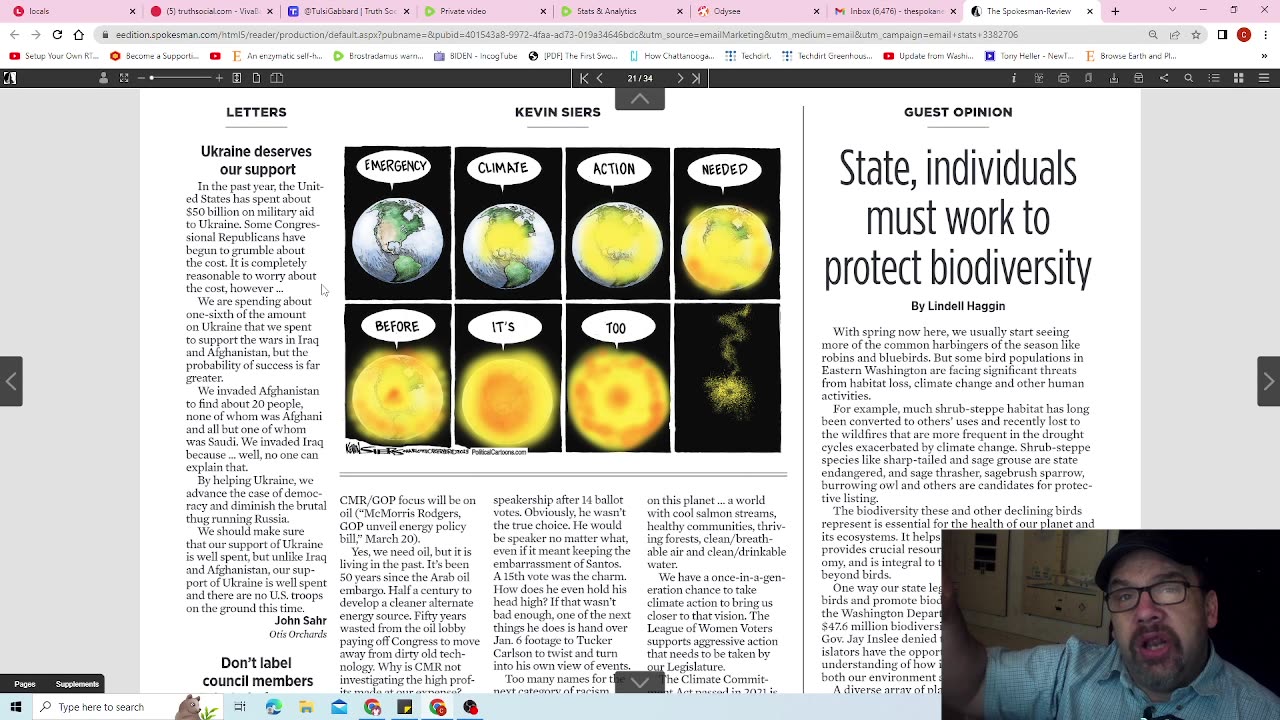The image size is (1280, 720).
Task: Open 'Ukraine deserves our support' letter headline
Action: (x=256, y=160)
